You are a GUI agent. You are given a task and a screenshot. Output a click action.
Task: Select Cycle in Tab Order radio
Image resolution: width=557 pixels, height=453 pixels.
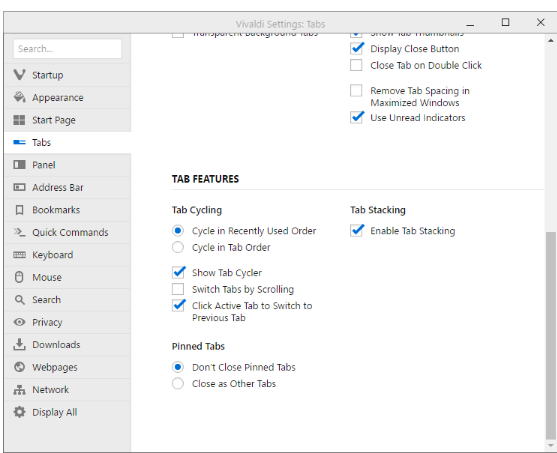[178, 247]
